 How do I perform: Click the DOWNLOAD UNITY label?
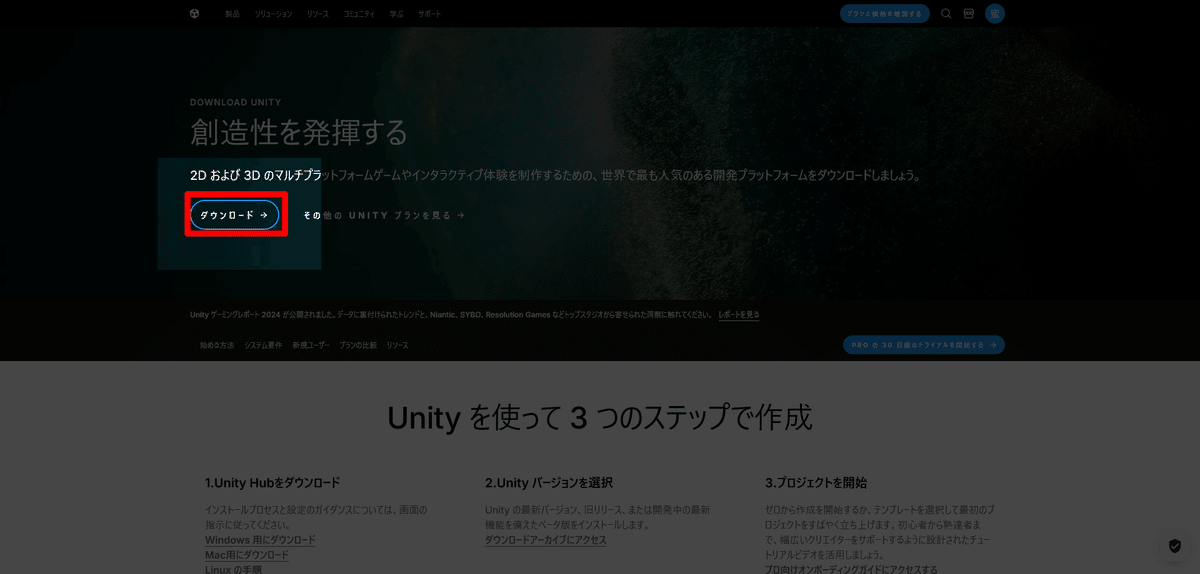point(236,102)
